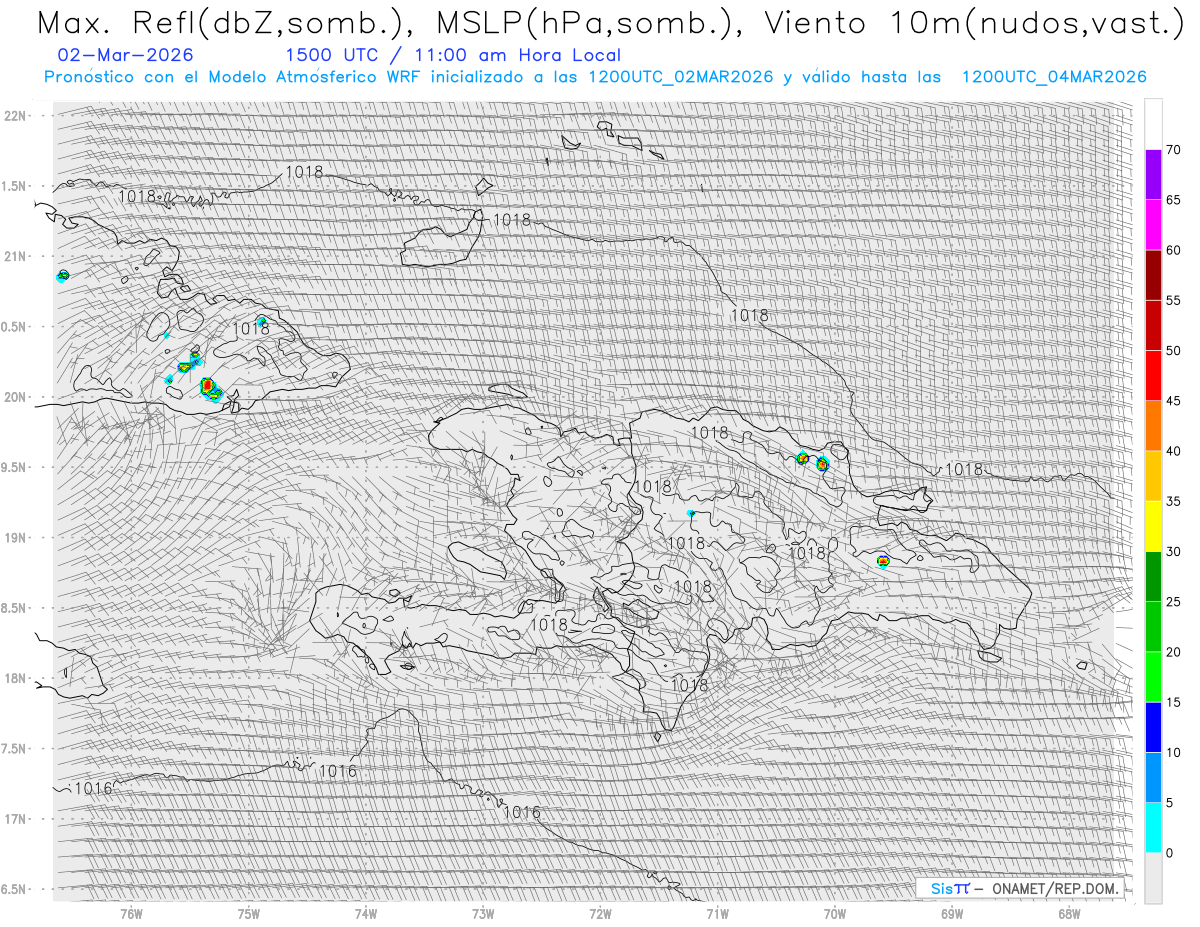Click the "SisTT – ONAMET/REP.DOM." credit label
1200x927 pixels.
pos(1022,888)
